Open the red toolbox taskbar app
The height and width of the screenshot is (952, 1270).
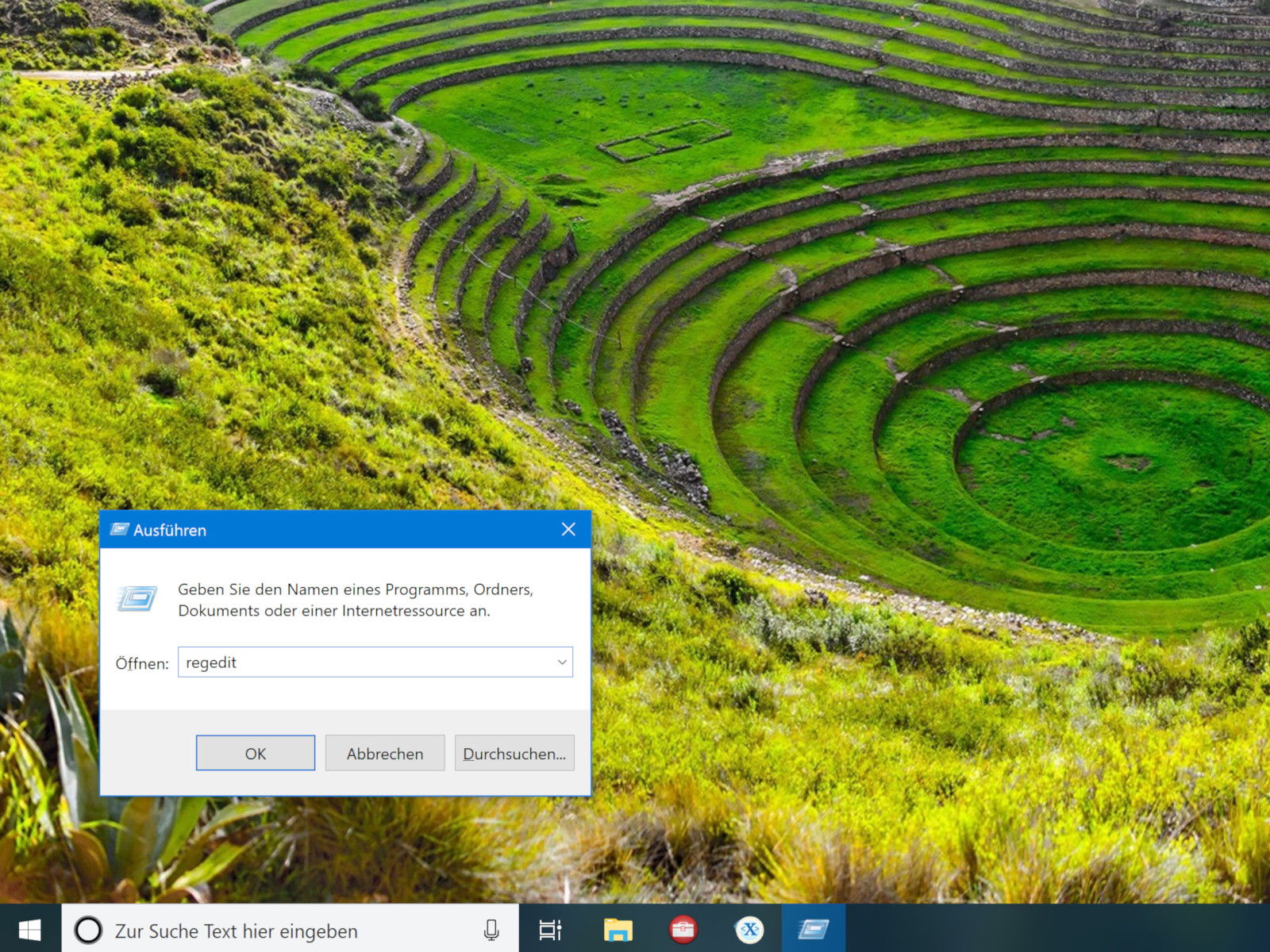683,930
